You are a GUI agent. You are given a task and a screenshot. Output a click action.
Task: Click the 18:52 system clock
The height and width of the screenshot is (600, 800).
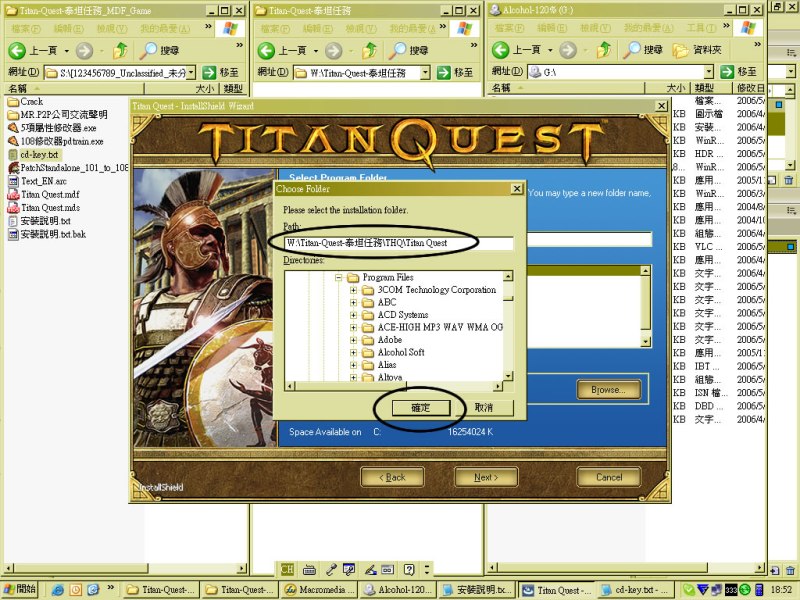coord(781,590)
